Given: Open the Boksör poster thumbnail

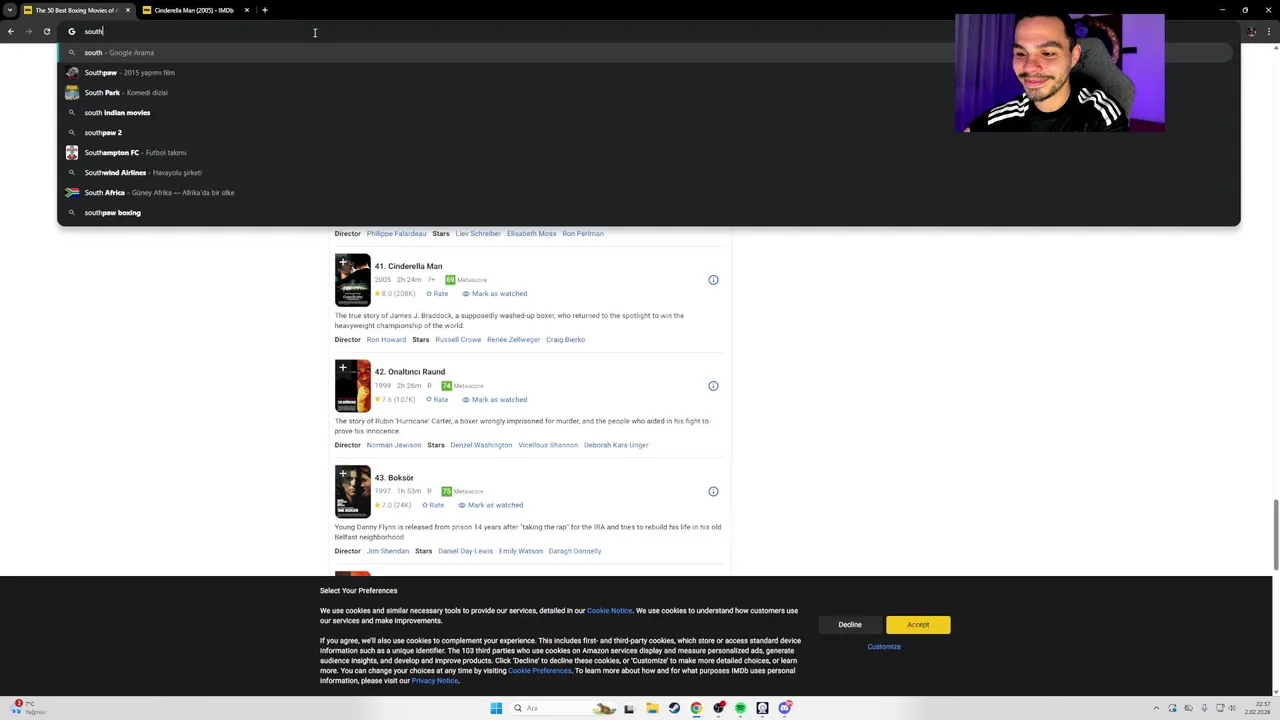Looking at the screenshot, I should click(x=352, y=492).
